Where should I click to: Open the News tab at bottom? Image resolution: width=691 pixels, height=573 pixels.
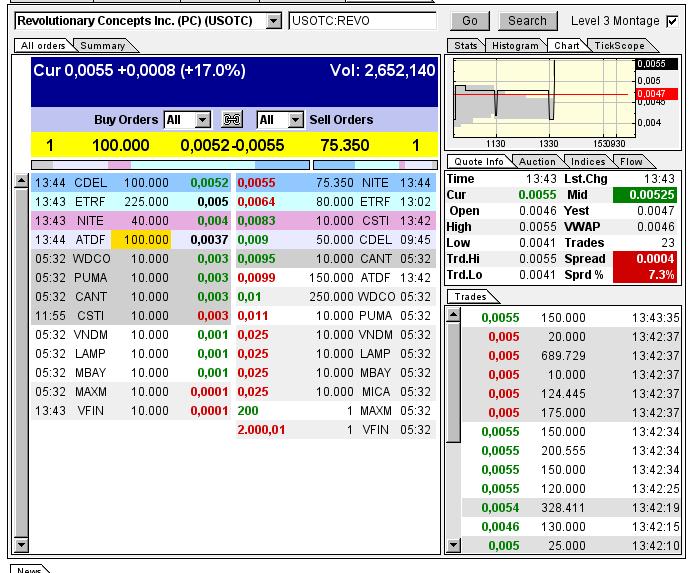tap(29, 569)
